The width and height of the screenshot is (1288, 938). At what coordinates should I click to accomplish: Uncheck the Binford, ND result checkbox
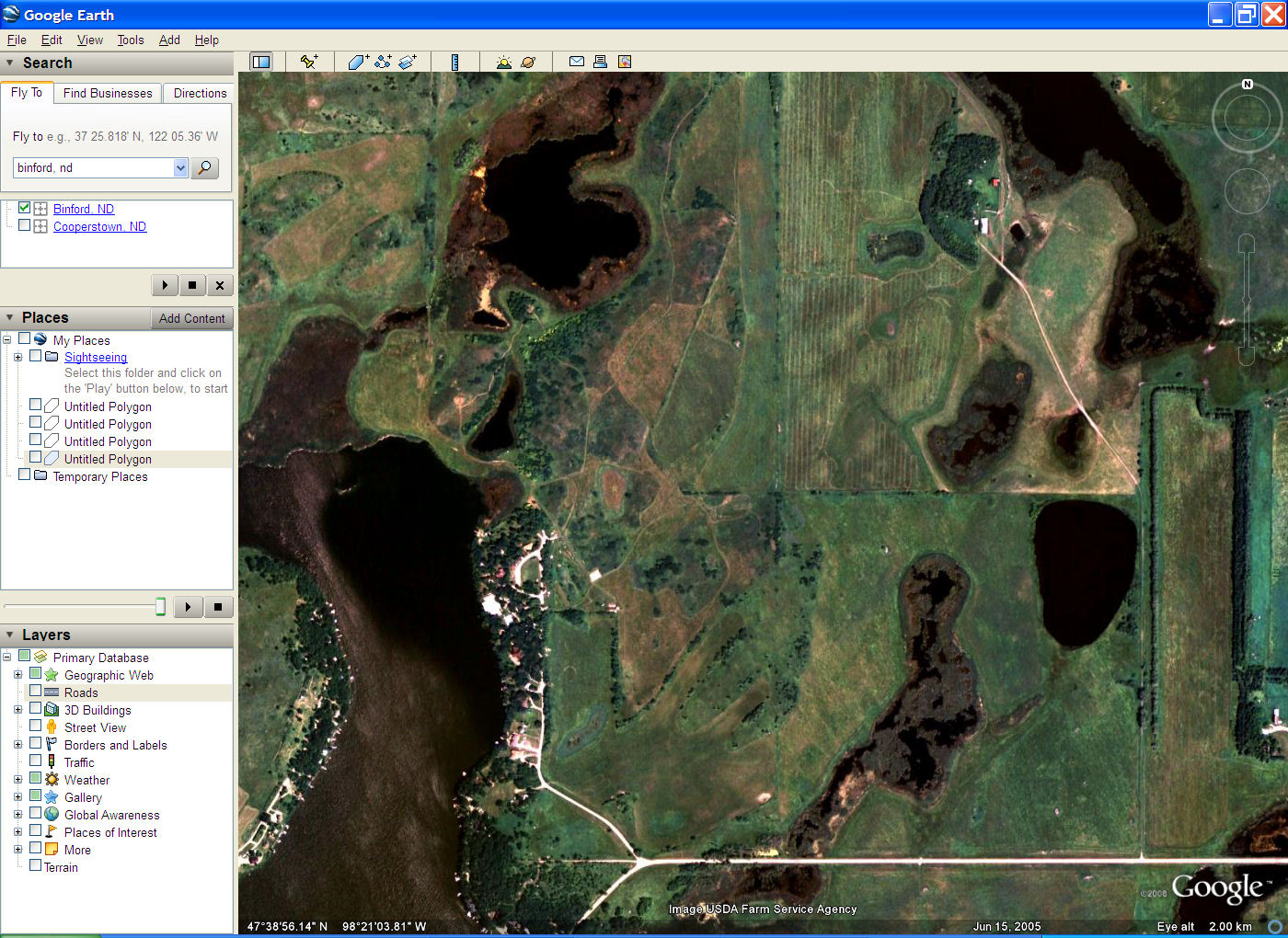tap(25, 208)
